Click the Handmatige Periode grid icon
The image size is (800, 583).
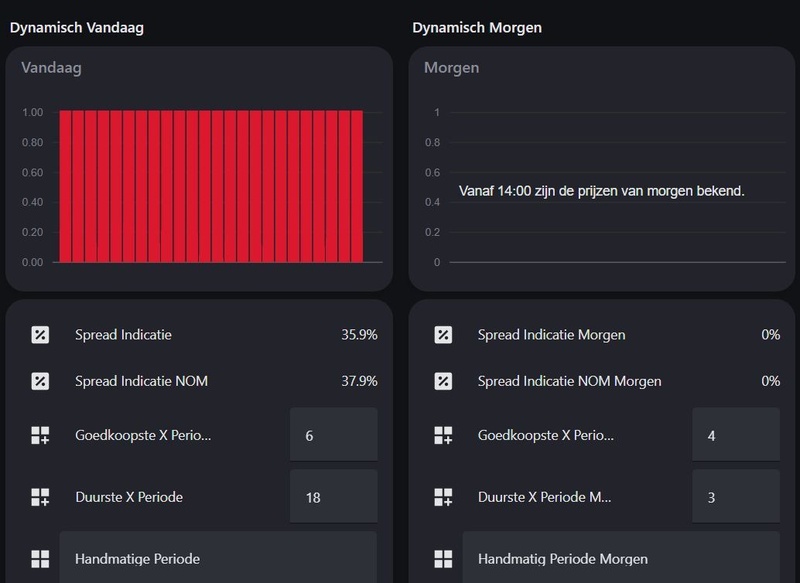click(40, 559)
